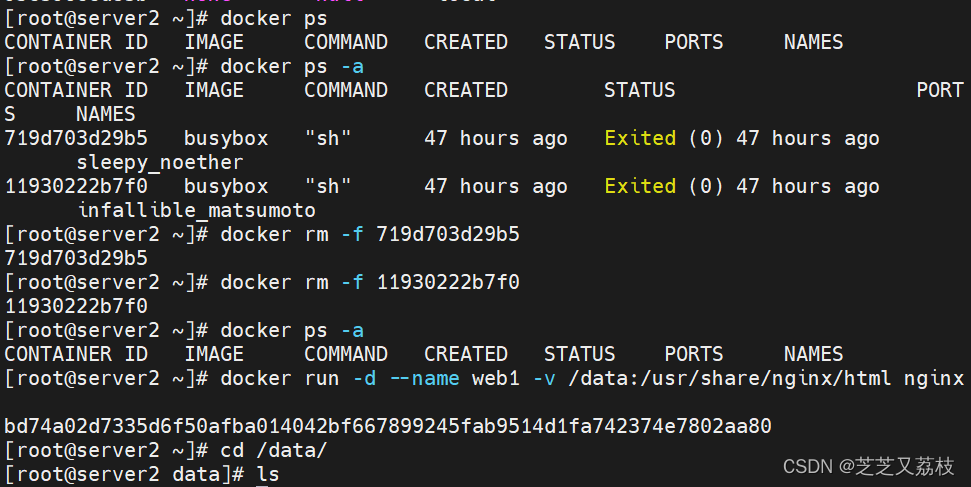
Task: Place cursor at the final 'ls' prompt
Action: [268, 475]
